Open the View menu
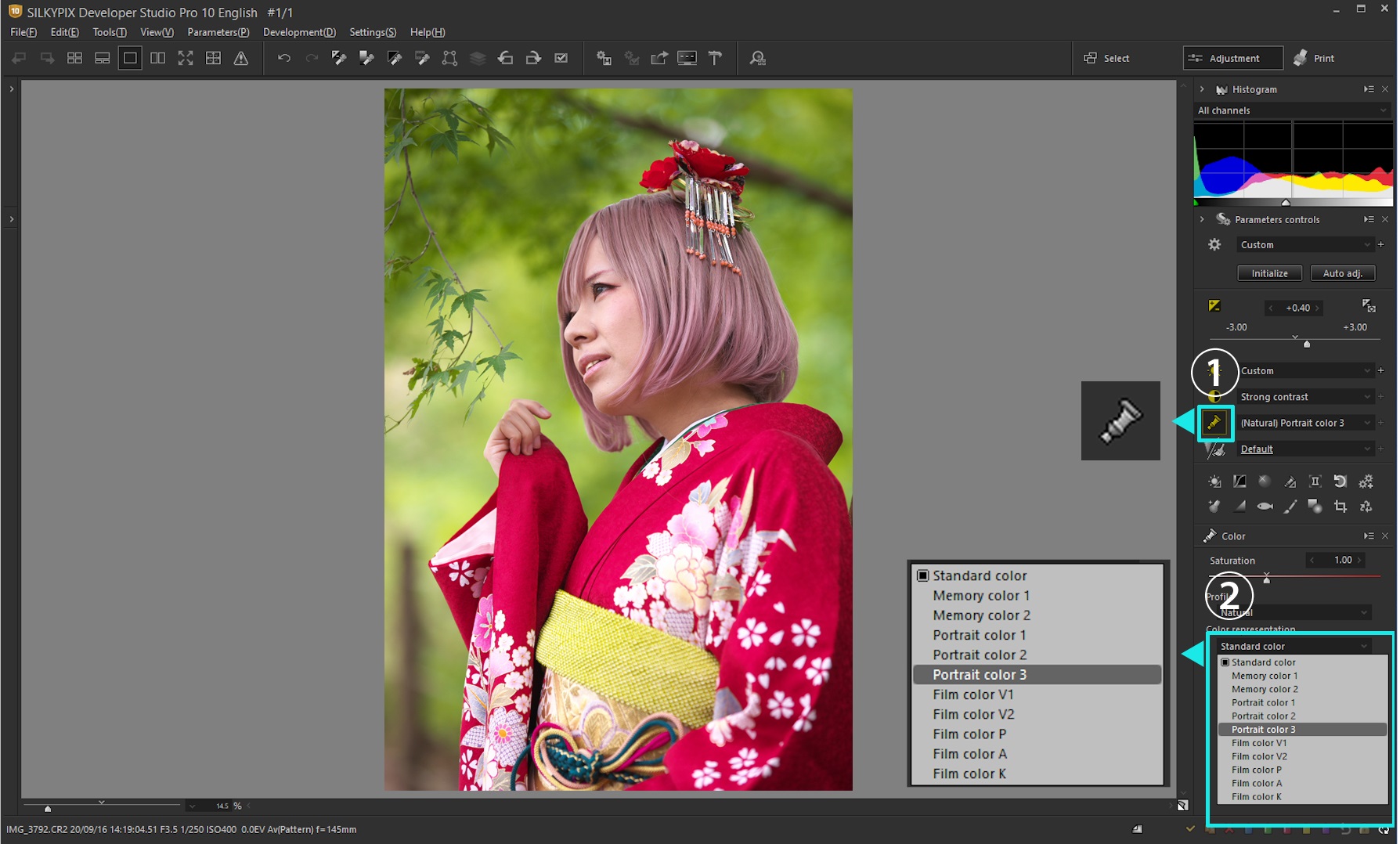1400x844 pixels. (157, 32)
